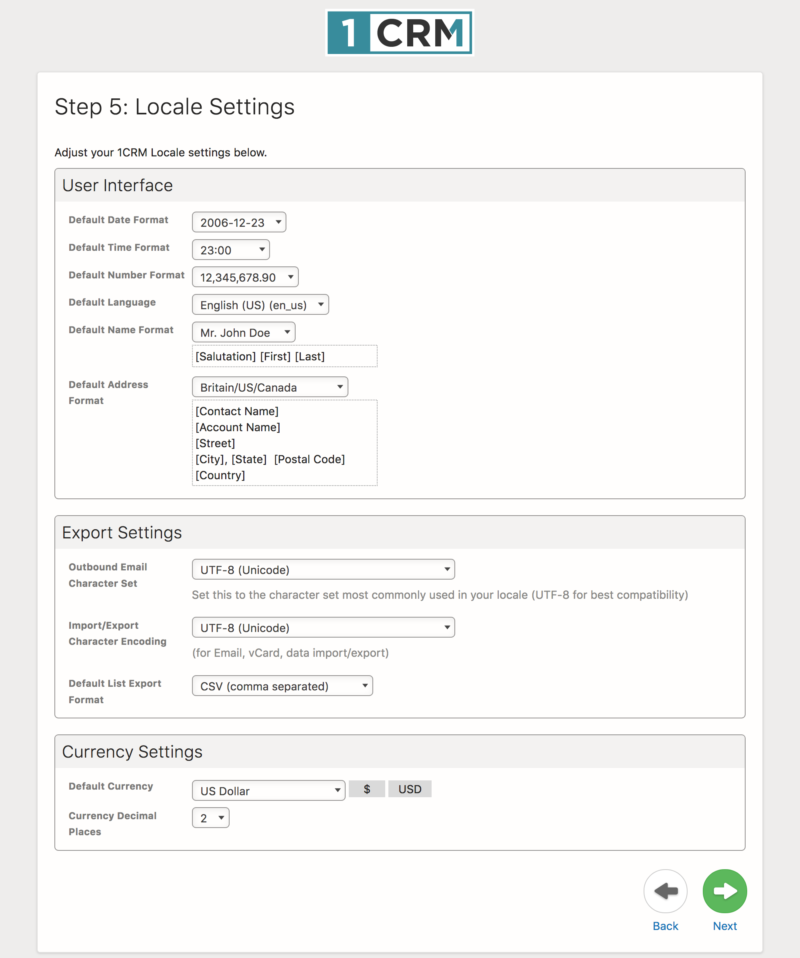This screenshot has height=958, width=800.
Task: Change the Currency Decimal Places value
Action: click(210, 817)
